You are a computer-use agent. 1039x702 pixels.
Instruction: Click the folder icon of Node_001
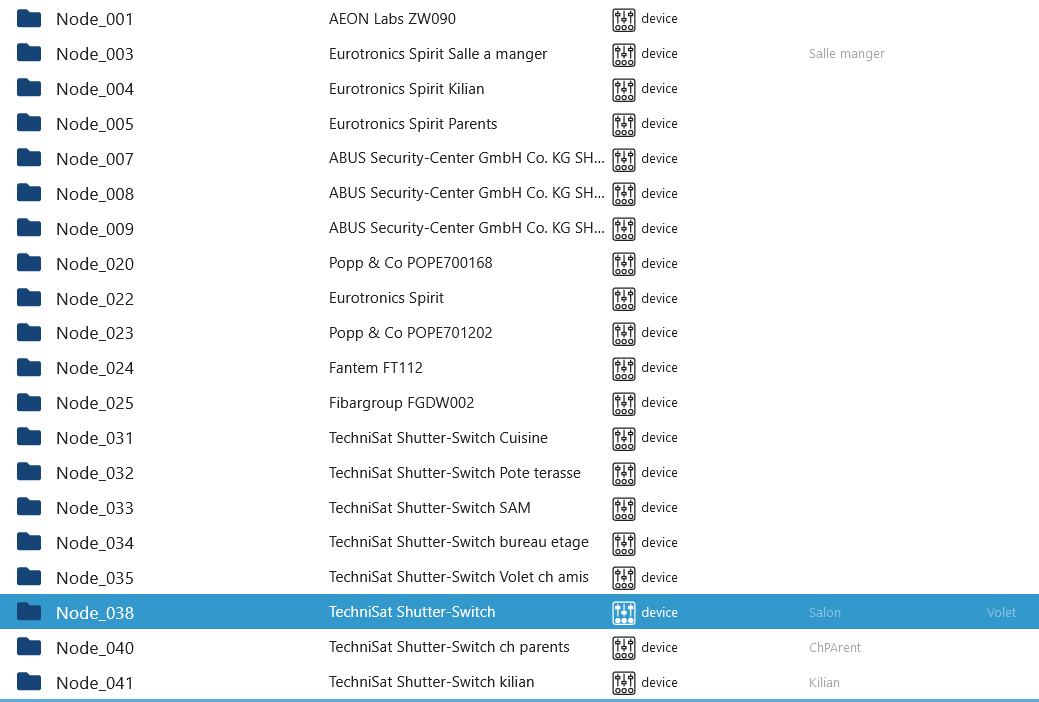click(29, 18)
